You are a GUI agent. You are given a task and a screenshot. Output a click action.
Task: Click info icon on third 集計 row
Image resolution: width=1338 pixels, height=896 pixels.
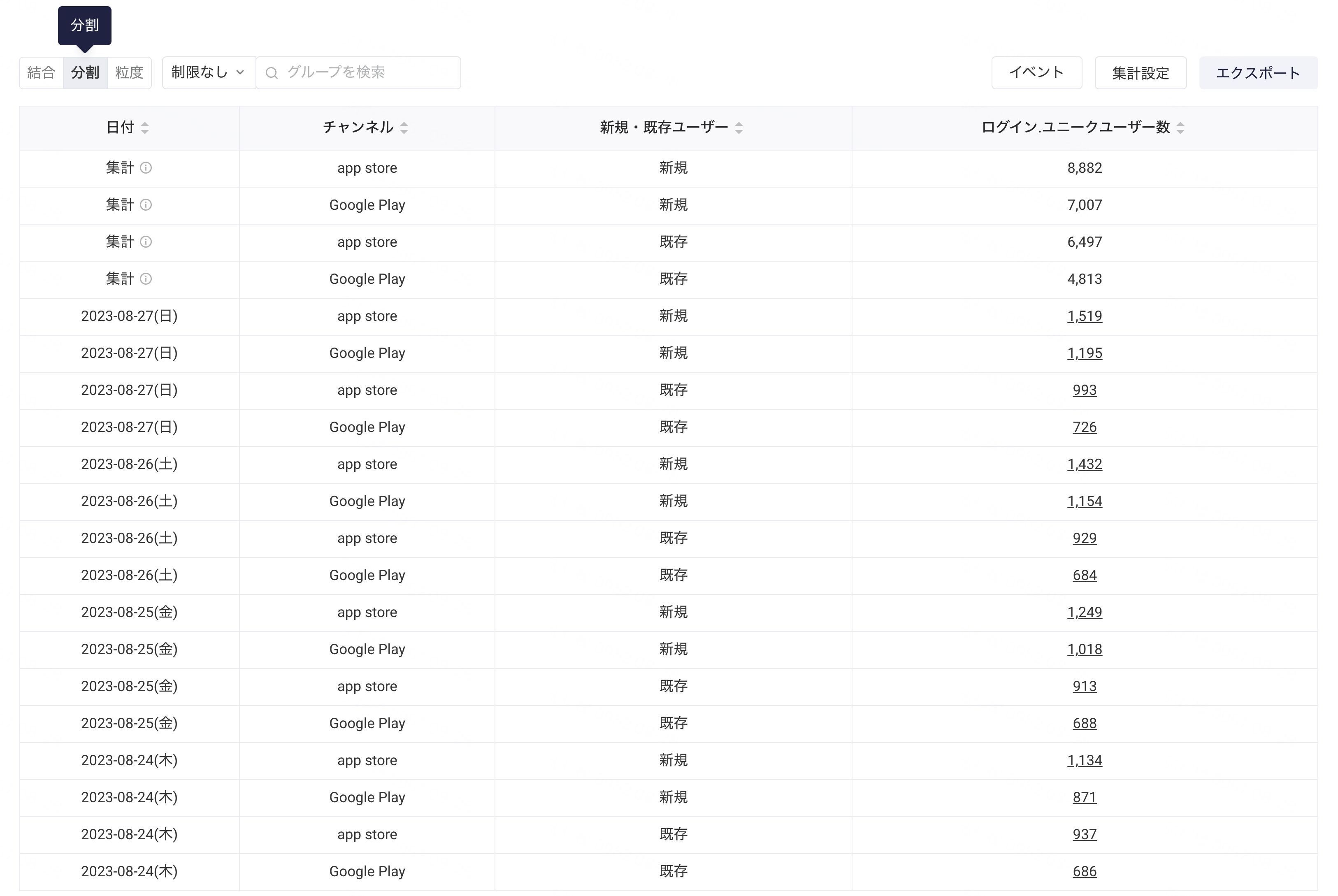pos(146,242)
